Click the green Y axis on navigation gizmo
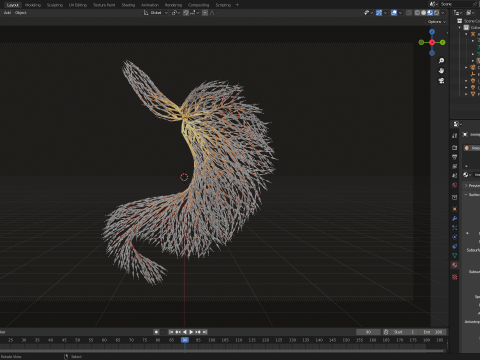Image resolution: width=480 pixels, height=360 pixels. click(443, 42)
